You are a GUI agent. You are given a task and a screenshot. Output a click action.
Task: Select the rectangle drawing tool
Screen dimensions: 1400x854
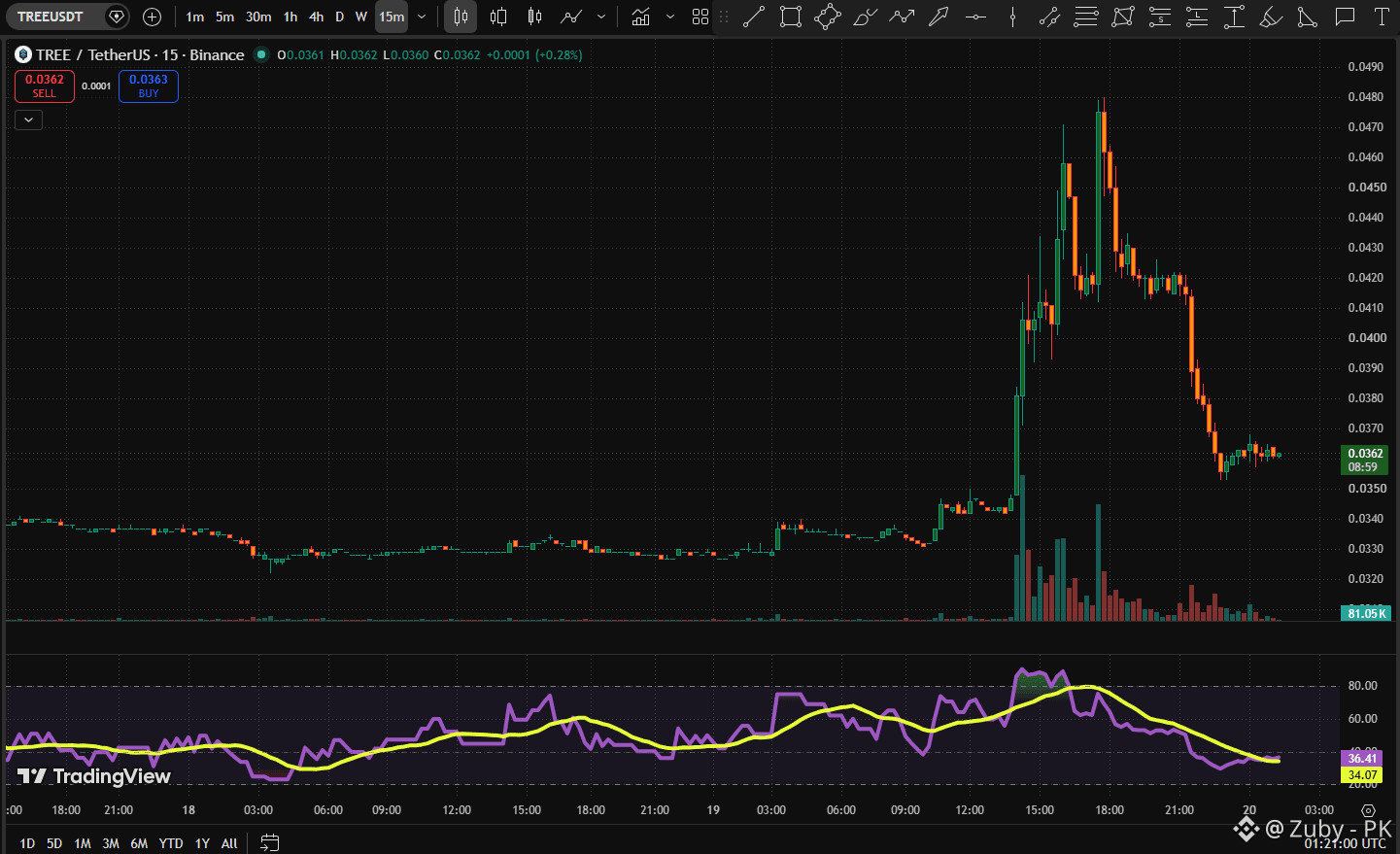[791, 17]
